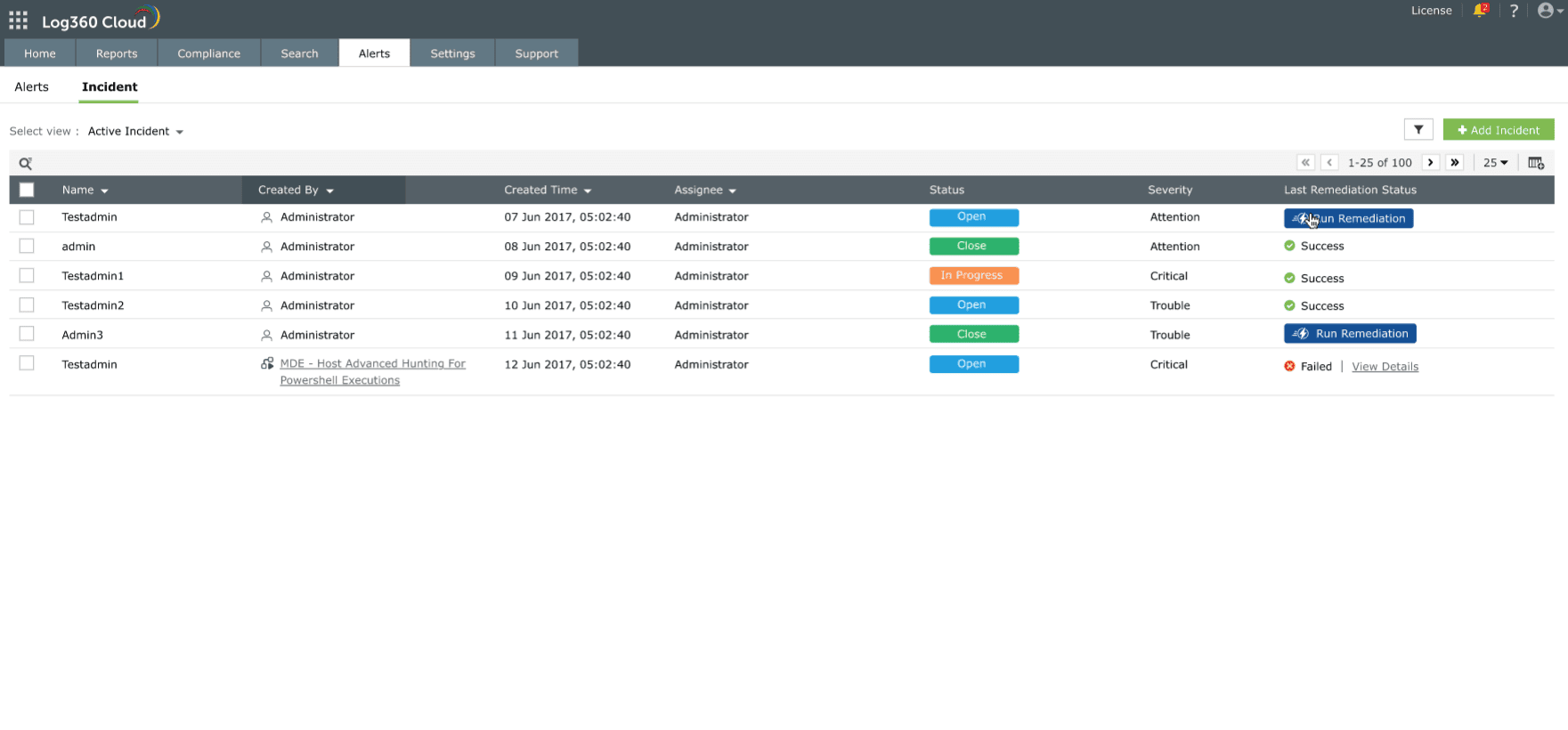Switch to the Home tab
Image resolution: width=1568 pixels, height=730 pixels.
point(40,53)
